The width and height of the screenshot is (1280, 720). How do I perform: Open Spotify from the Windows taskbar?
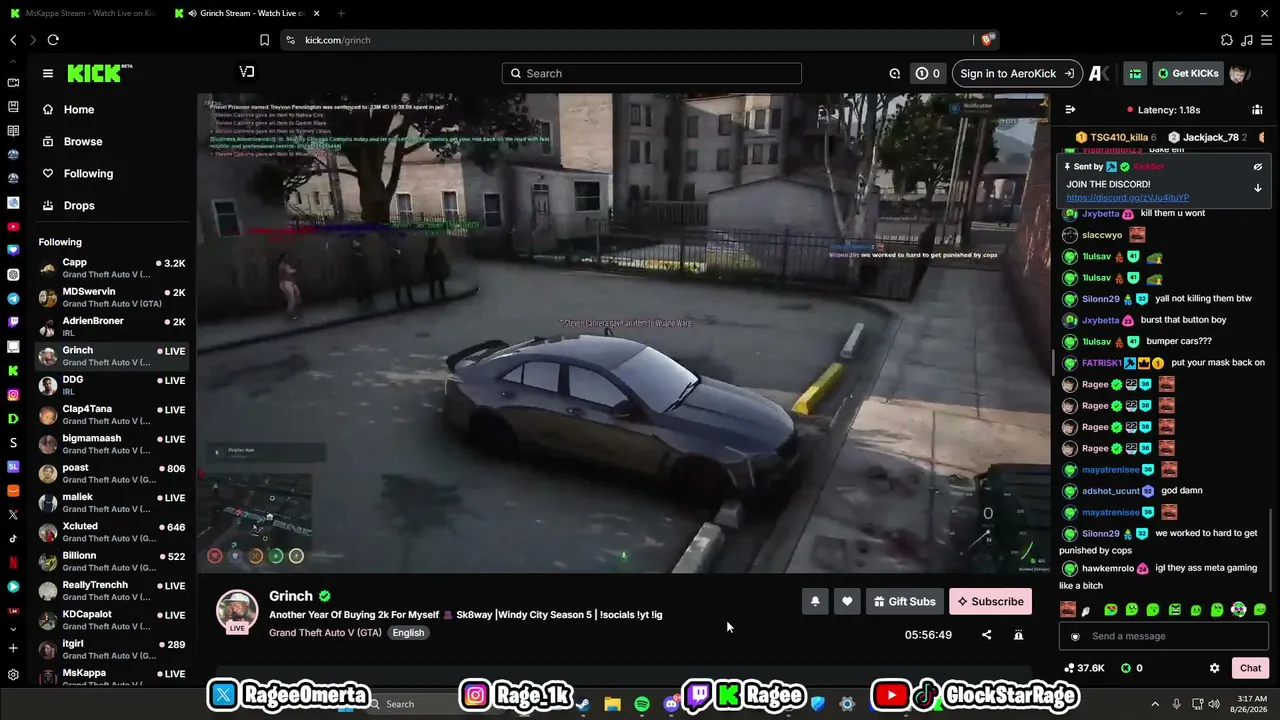642,704
